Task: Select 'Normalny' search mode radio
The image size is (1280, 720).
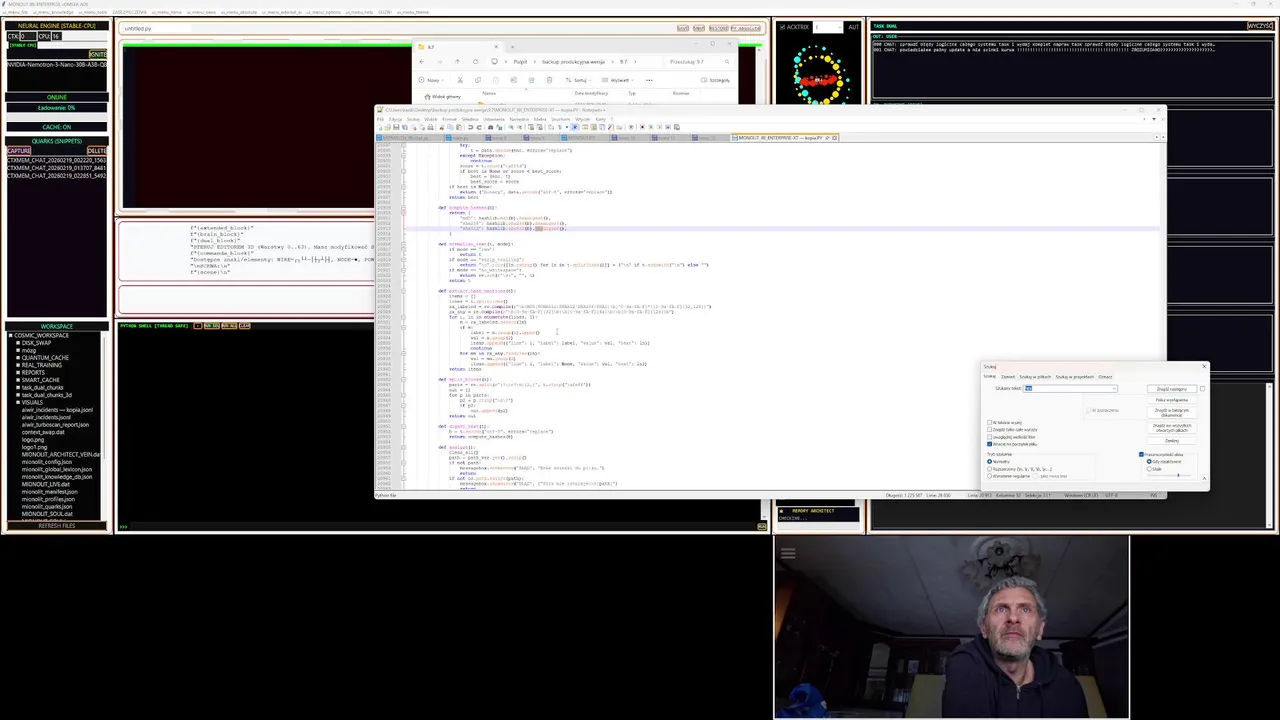Action: click(x=989, y=462)
